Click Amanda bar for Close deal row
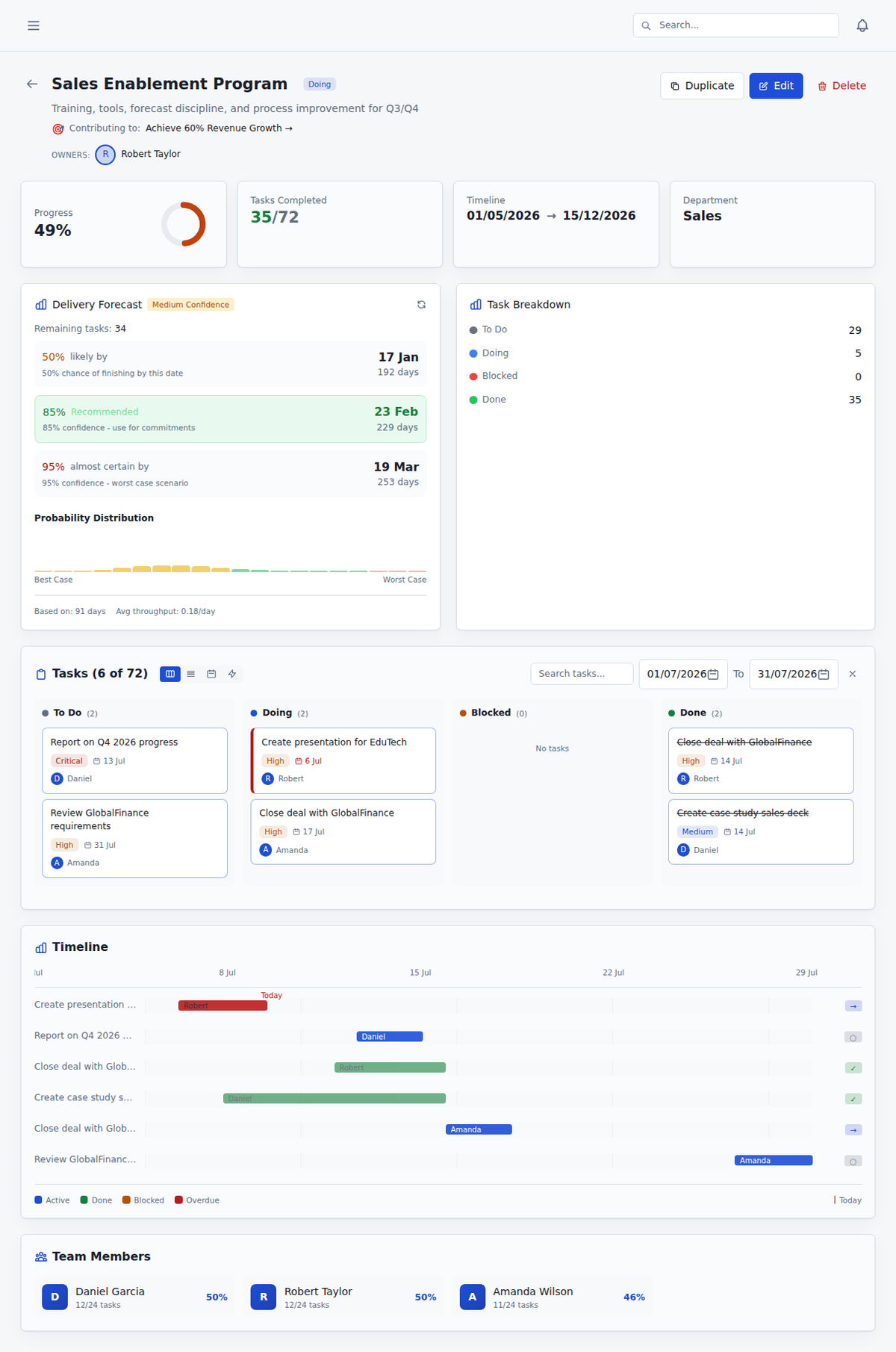The width and height of the screenshot is (896, 1352). 479,1129
